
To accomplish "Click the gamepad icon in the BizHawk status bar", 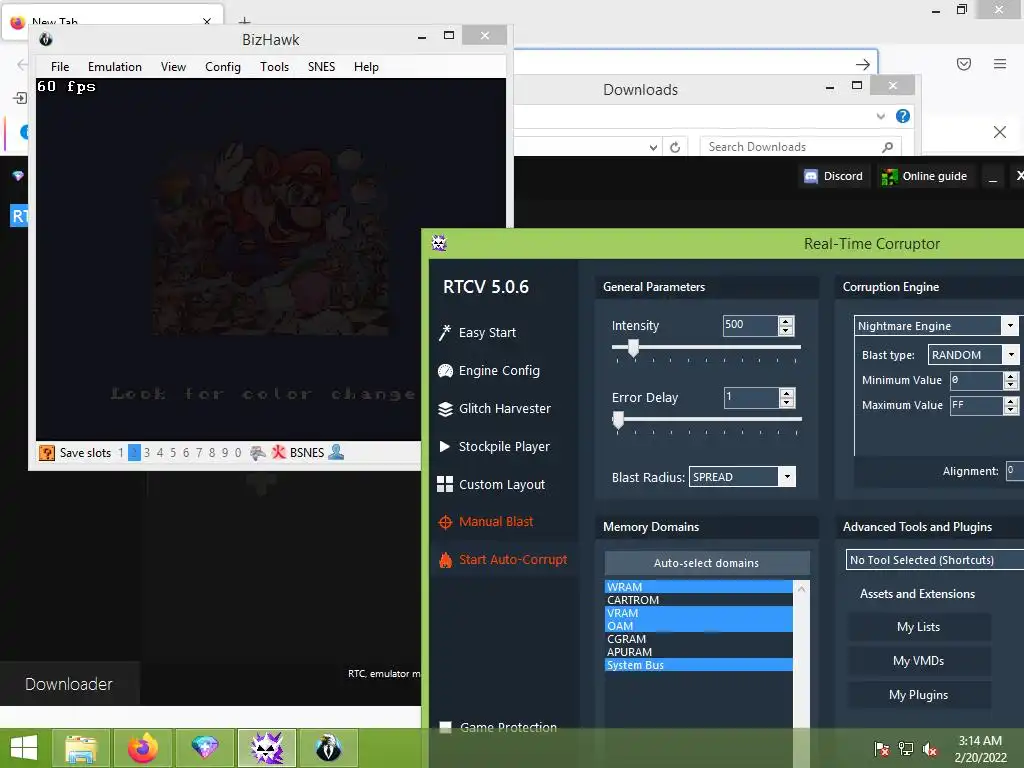I will click(x=258, y=453).
